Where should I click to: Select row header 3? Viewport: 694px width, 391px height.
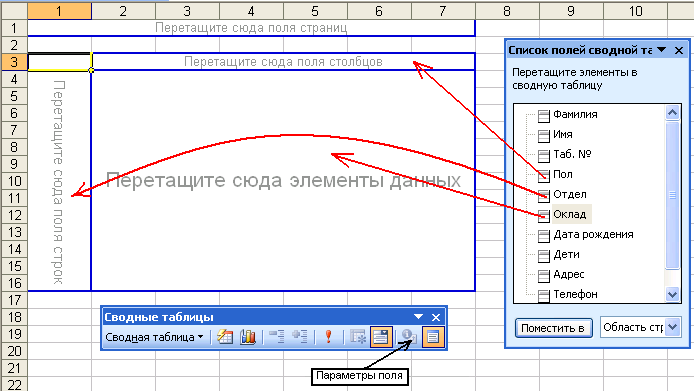point(14,62)
